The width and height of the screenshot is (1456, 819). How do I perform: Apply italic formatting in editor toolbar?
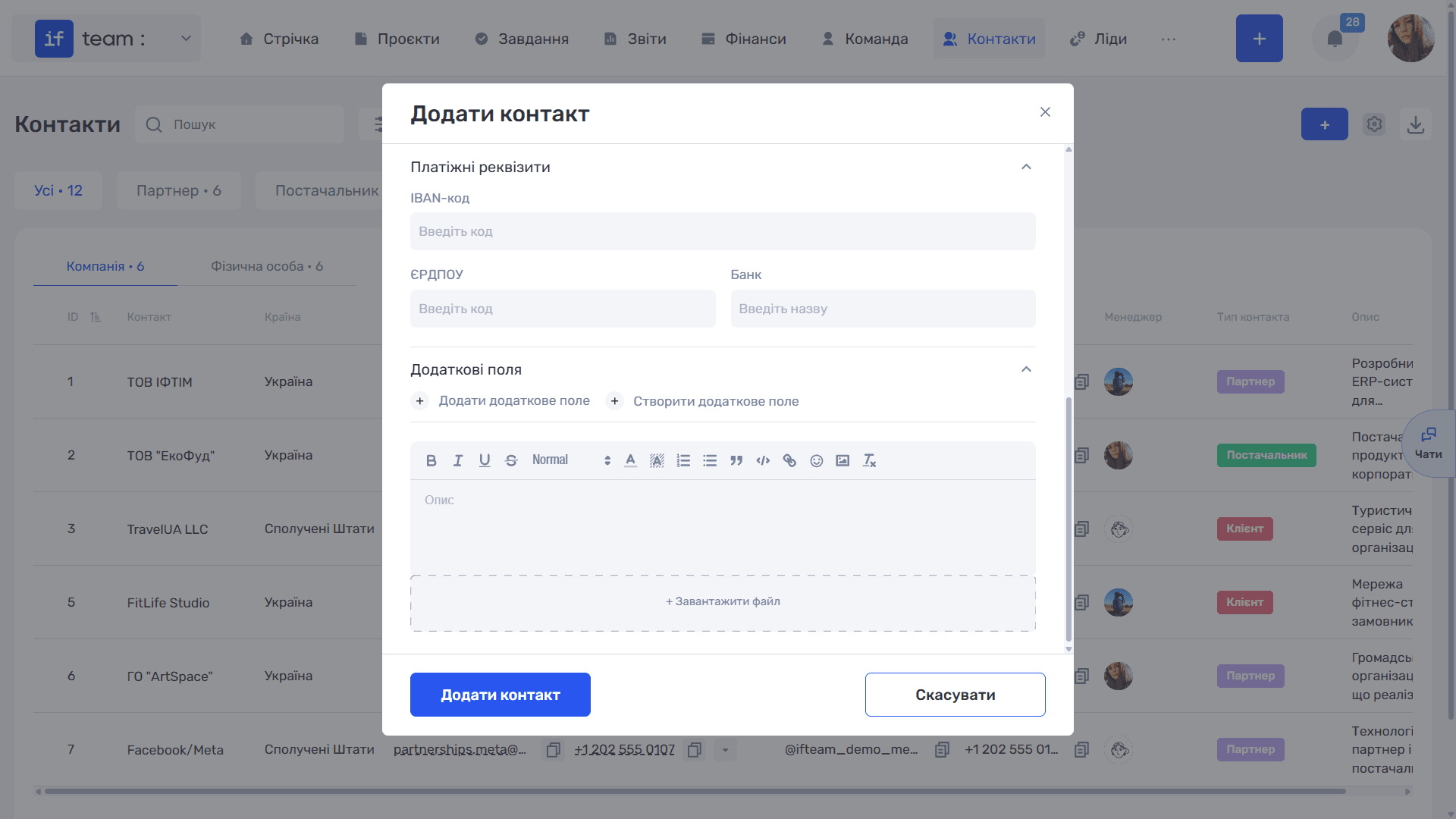[458, 460]
